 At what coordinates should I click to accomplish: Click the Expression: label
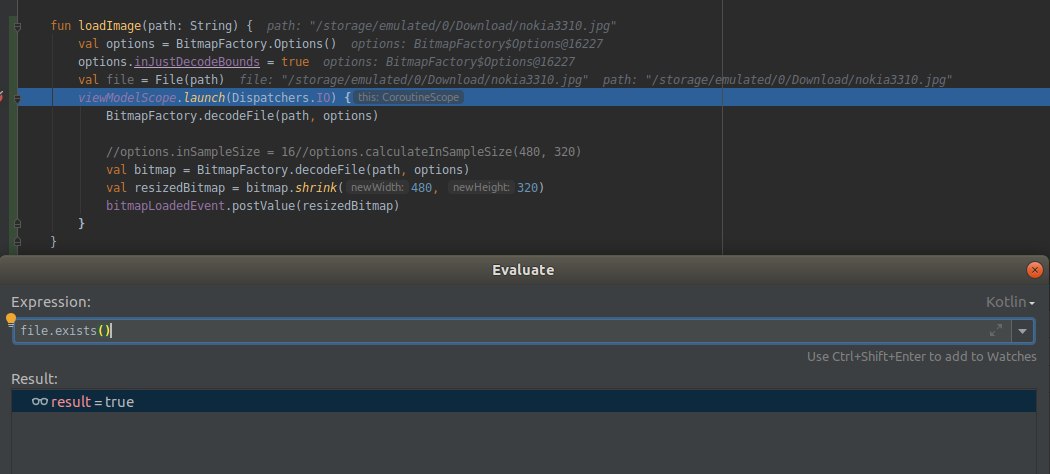pyautogui.click(x=51, y=302)
